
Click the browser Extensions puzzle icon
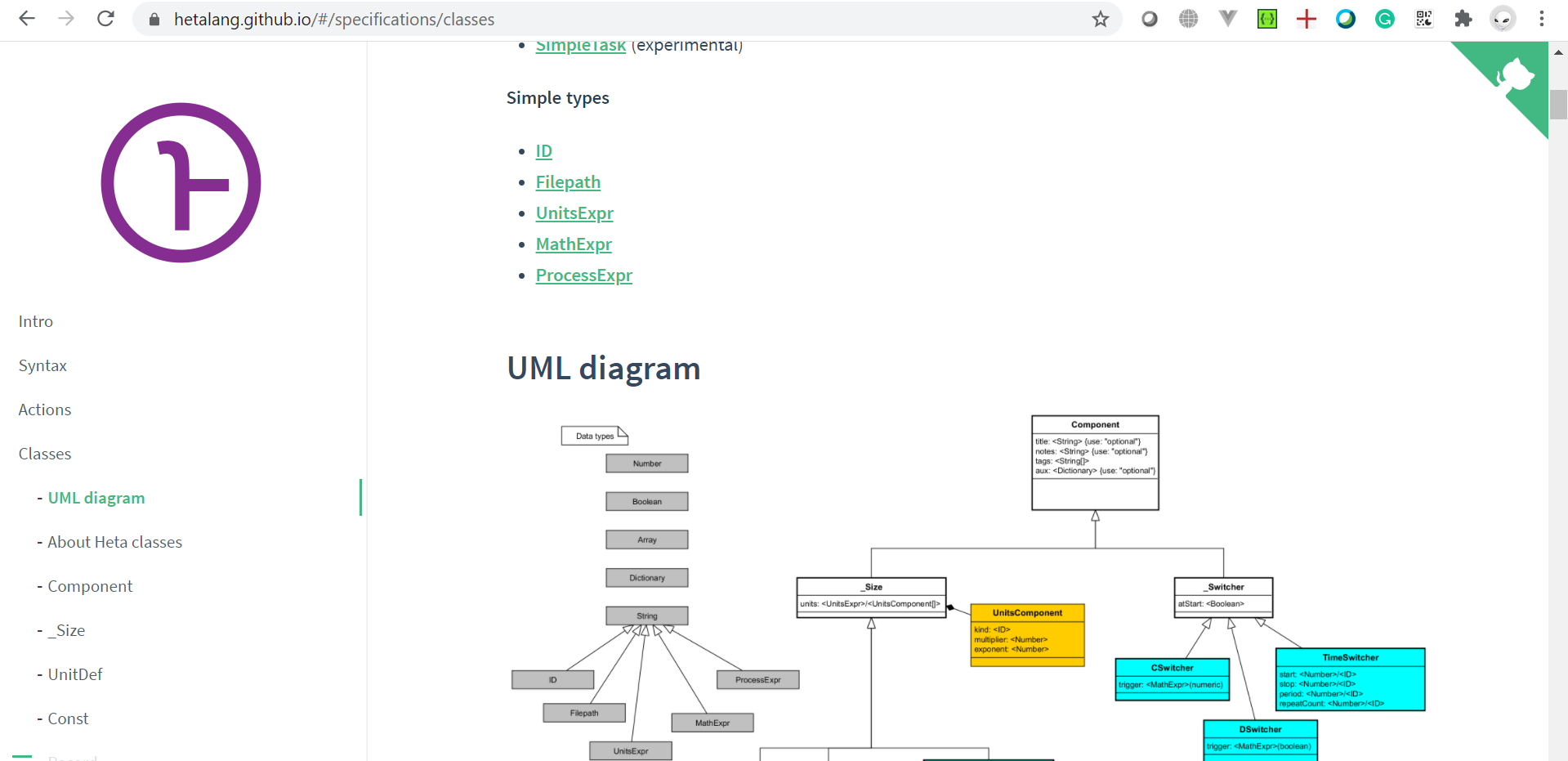[1463, 19]
